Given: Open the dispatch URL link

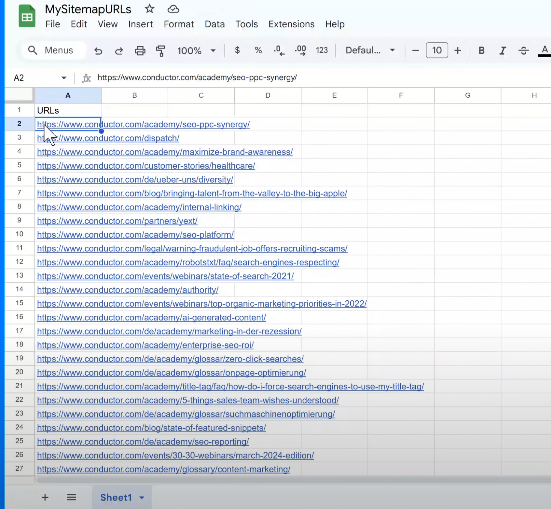Looking at the screenshot, I should pyautogui.click(x=108, y=138).
